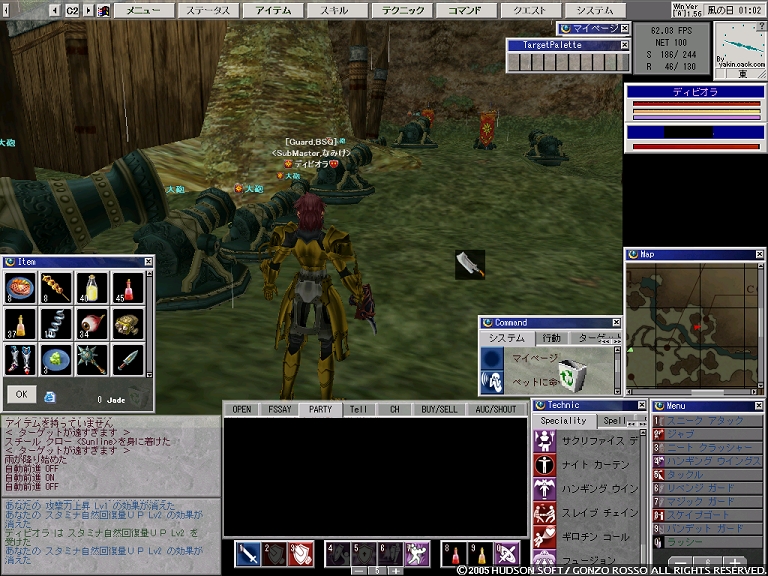Select the green salad plate item
Image resolution: width=768 pixels, height=576 pixels.
tap(56, 360)
